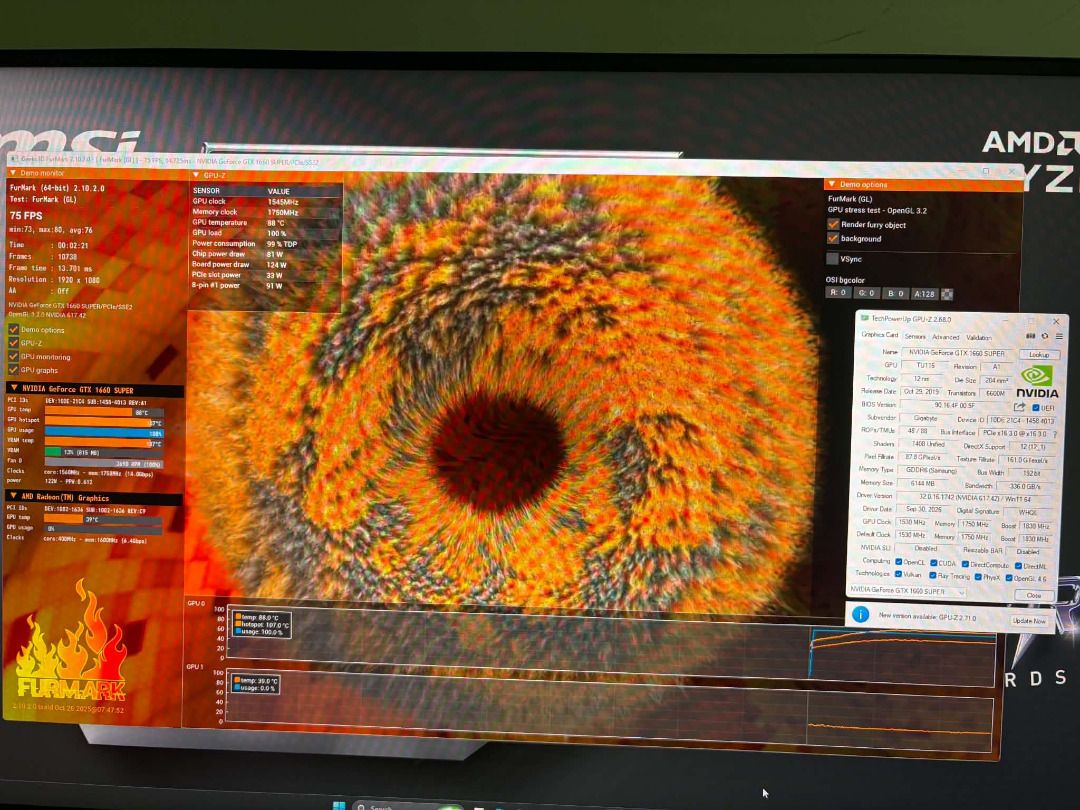Click the GPU-Z screenshot camera icon
Image resolution: width=1080 pixels, height=810 pixels.
[1030, 336]
